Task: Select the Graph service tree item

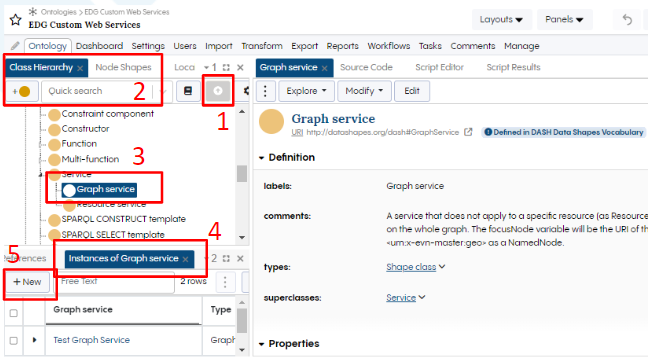Action: click(x=100, y=190)
